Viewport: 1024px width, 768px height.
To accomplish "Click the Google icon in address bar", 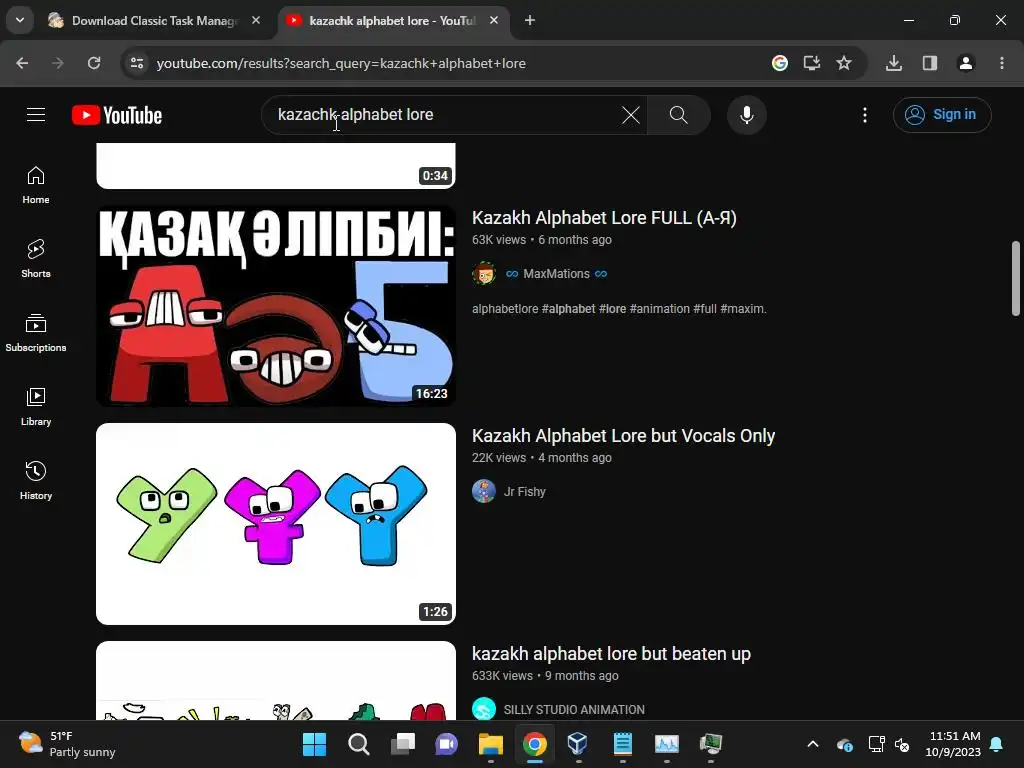I will point(780,63).
